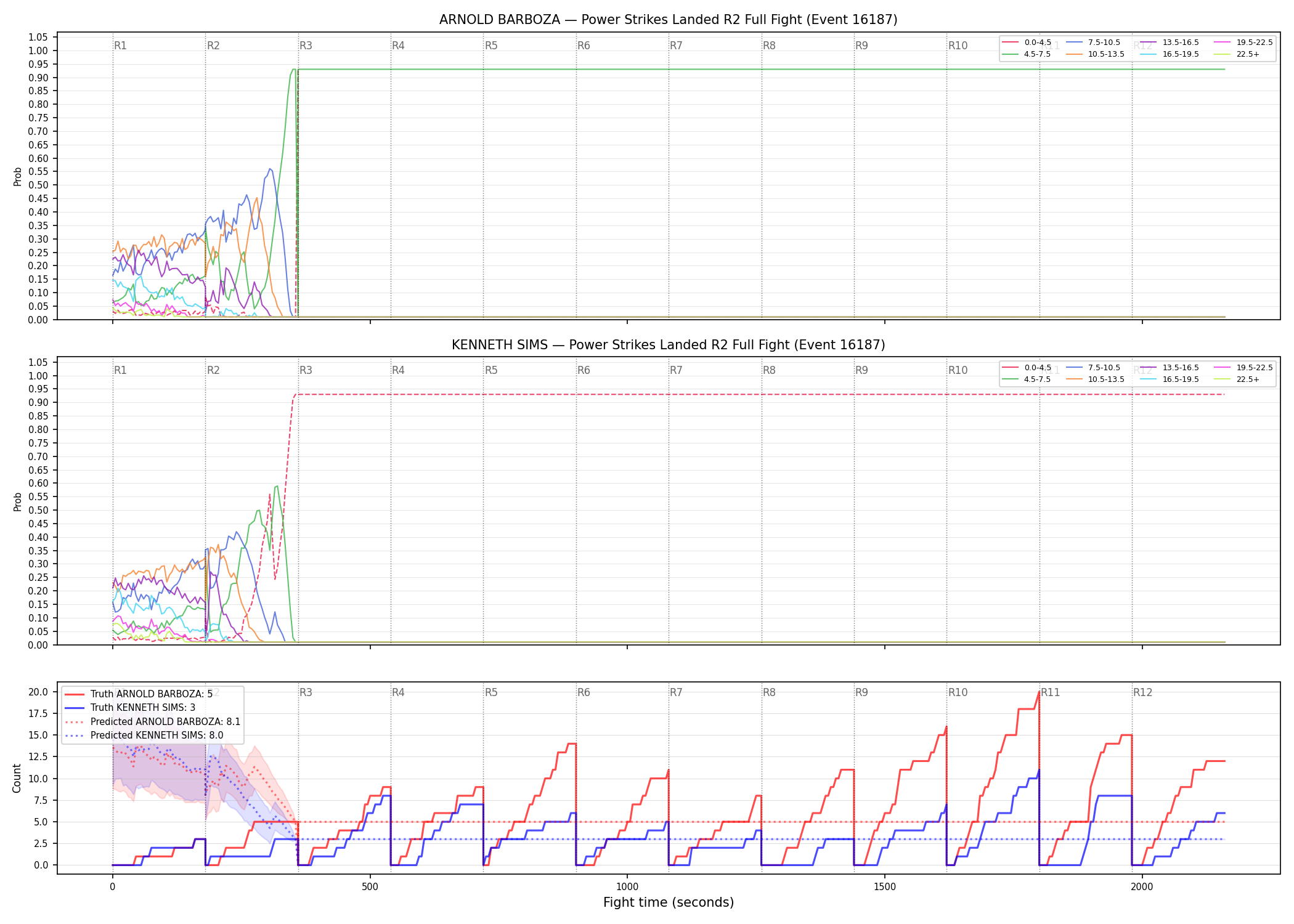Click the 0.0-4.5 legend entry in top chart

pos(1027,43)
